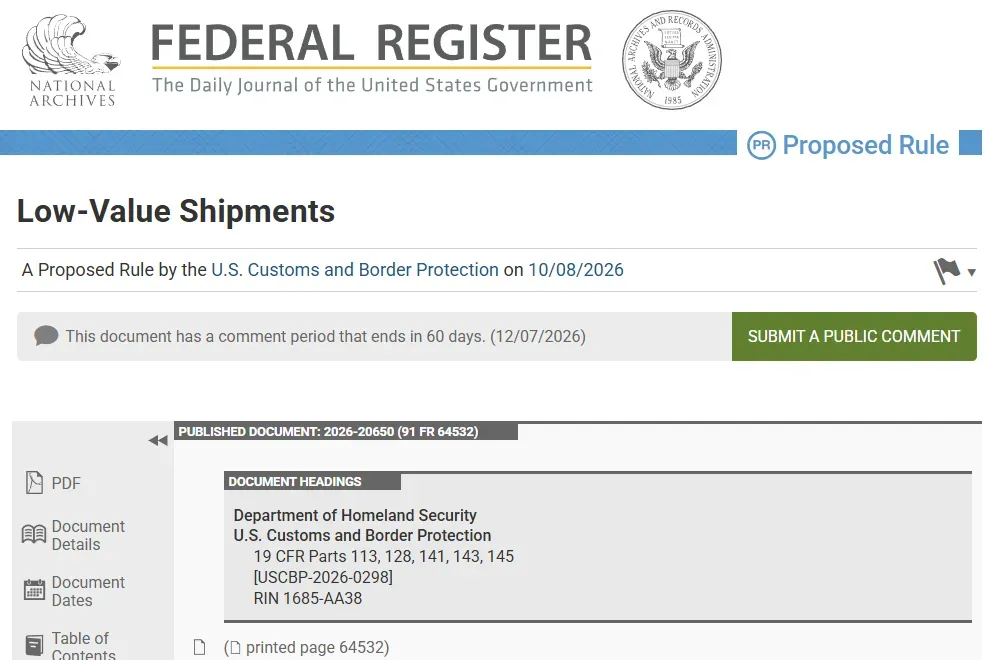991x660 pixels.
Task: Click the comment speech bubble icon
Action: click(x=46, y=336)
